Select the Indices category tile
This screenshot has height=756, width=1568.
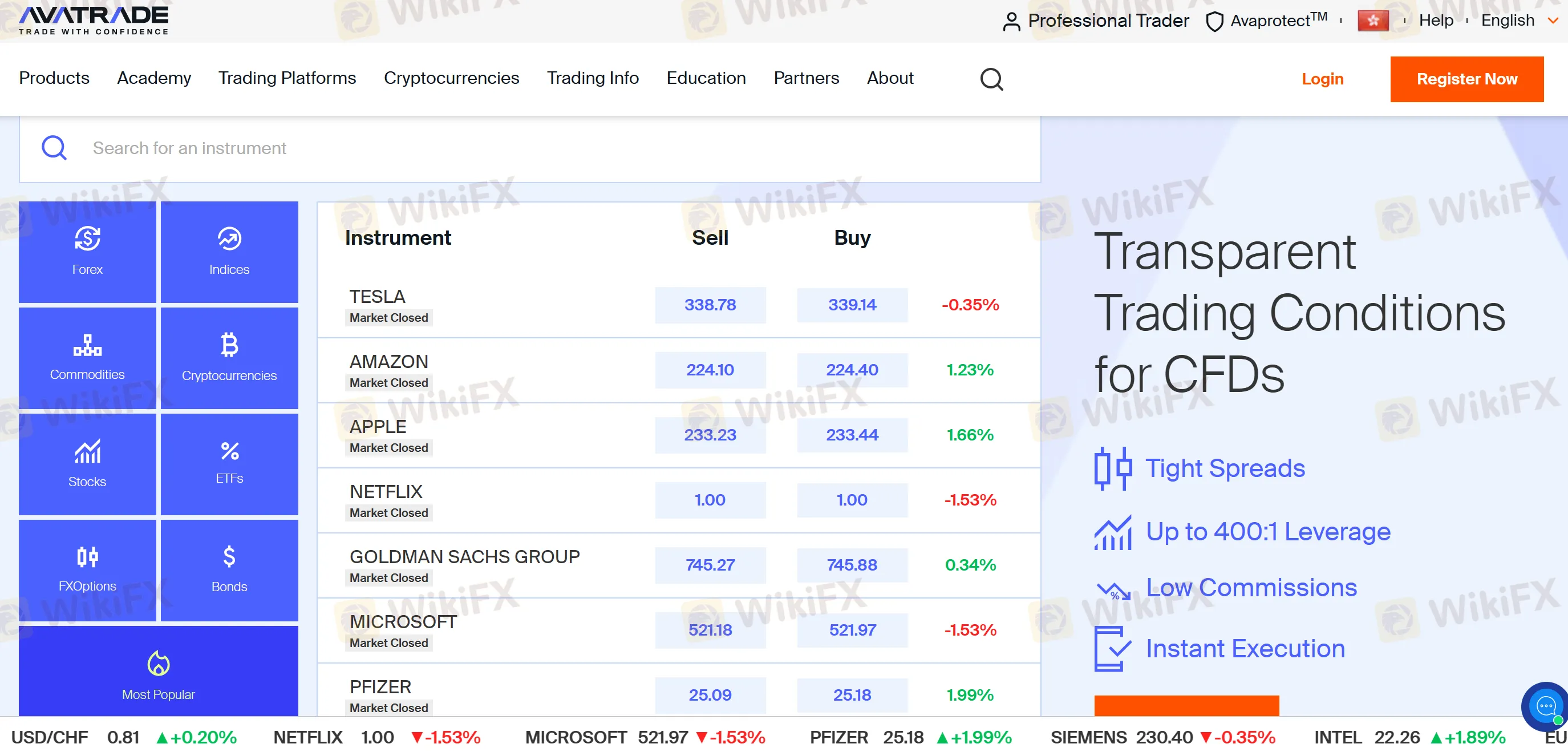(229, 252)
